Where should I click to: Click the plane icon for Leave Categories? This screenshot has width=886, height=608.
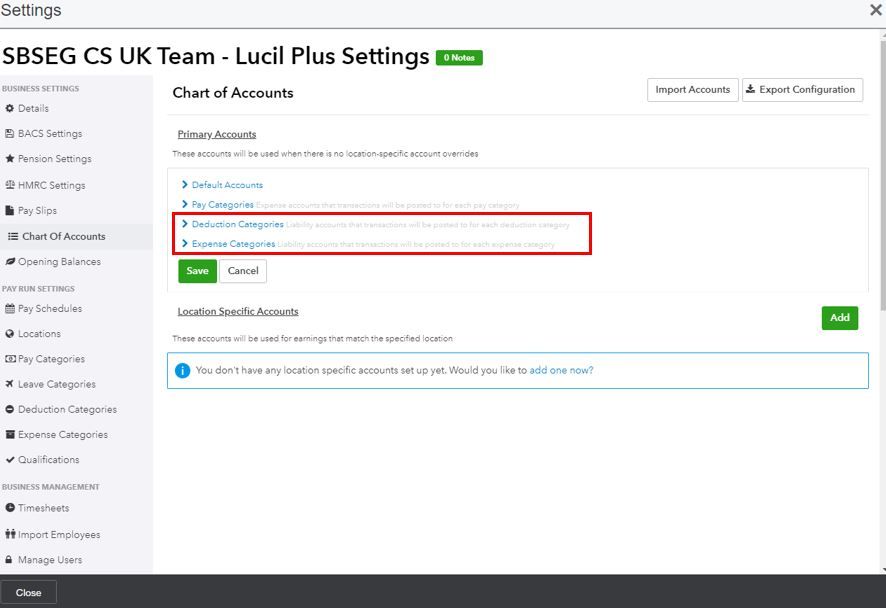10,384
